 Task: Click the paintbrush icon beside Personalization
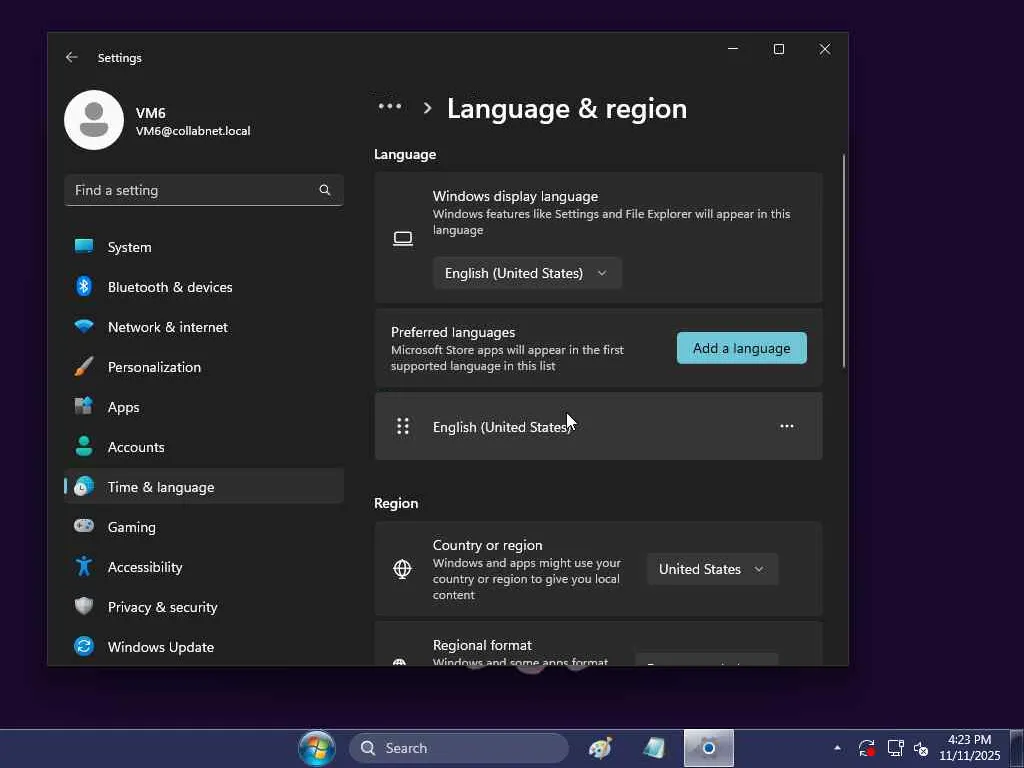coord(84,366)
